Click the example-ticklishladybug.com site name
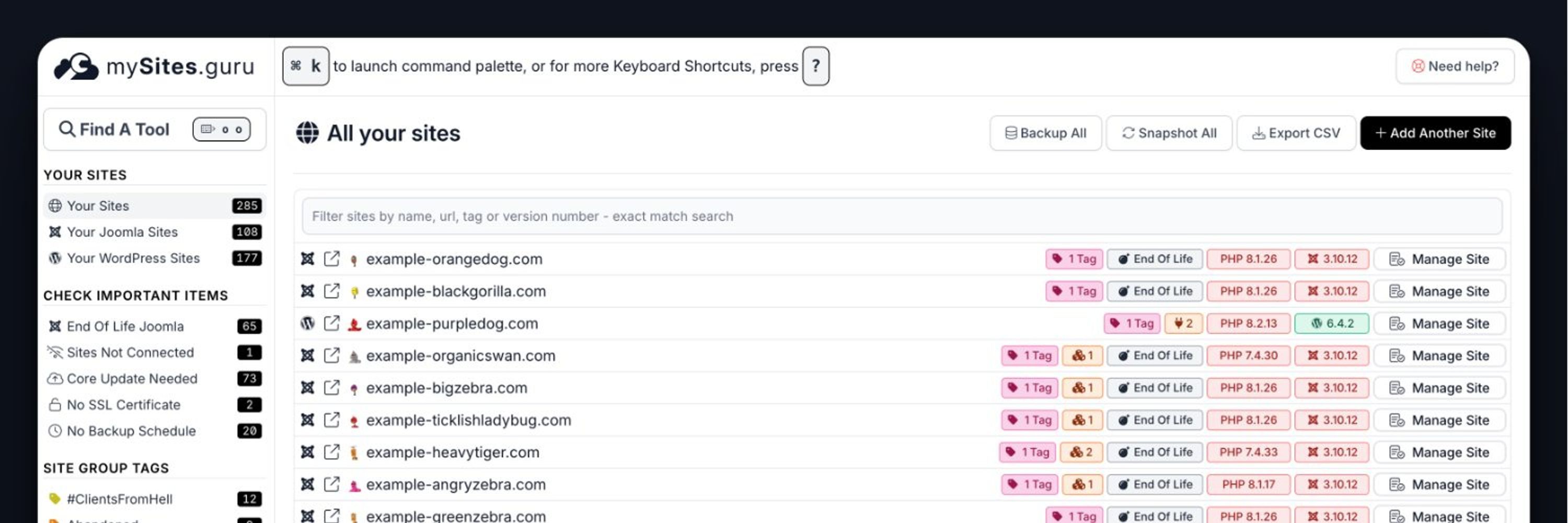The height and width of the screenshot is (523, 1568). coord(469,420)
